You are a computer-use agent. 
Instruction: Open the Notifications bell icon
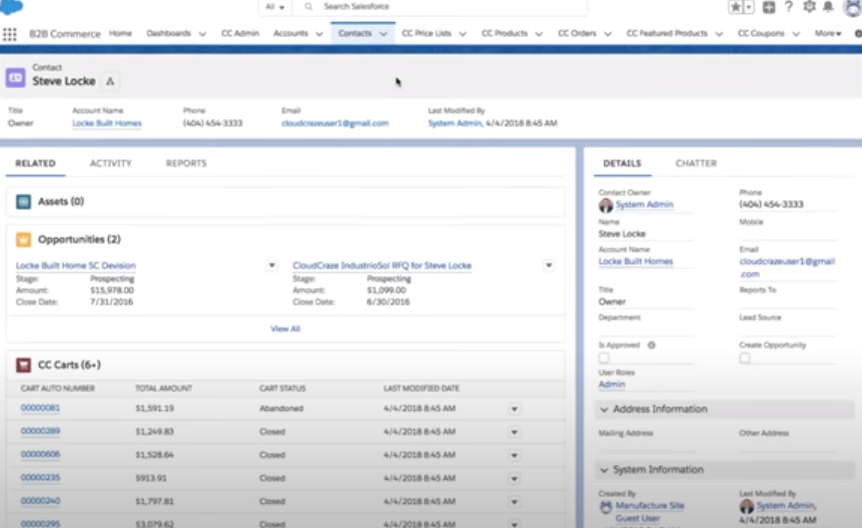pos(828,7)
